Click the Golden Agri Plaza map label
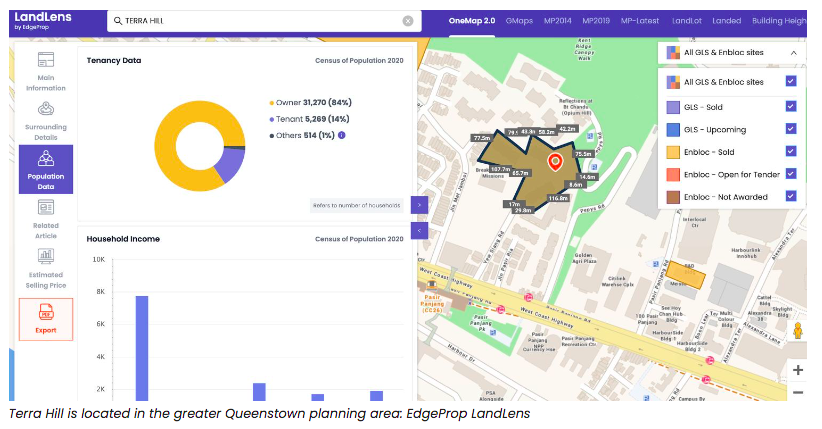Viewport: 822px width, 429px height. click(x=583, y=258)
